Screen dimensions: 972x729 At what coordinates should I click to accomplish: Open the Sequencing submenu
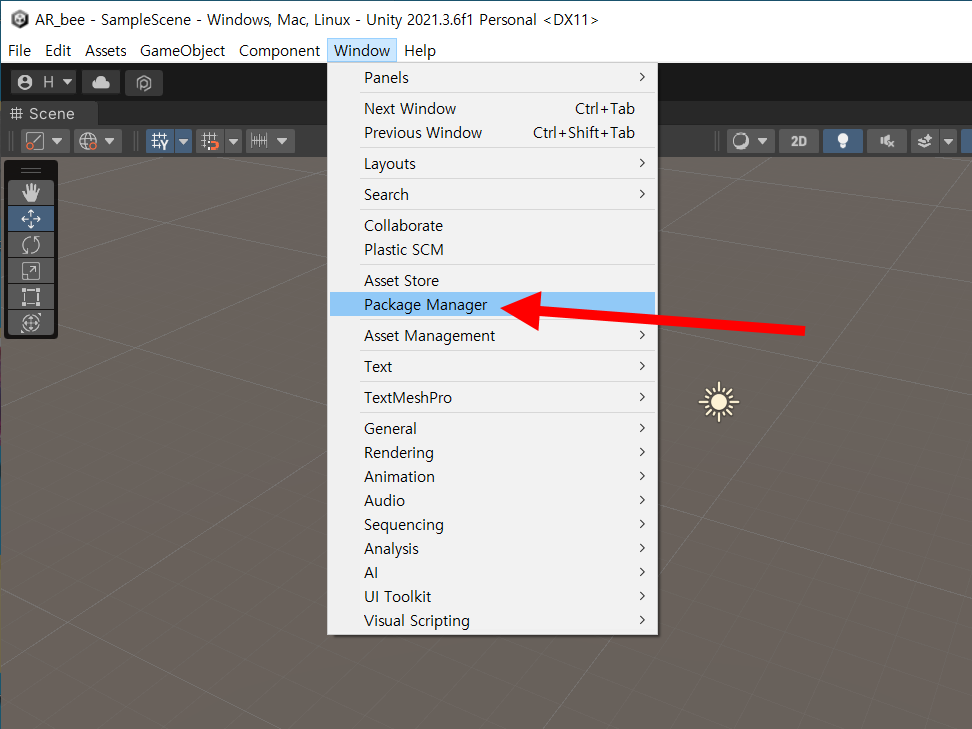pos(492,524)
